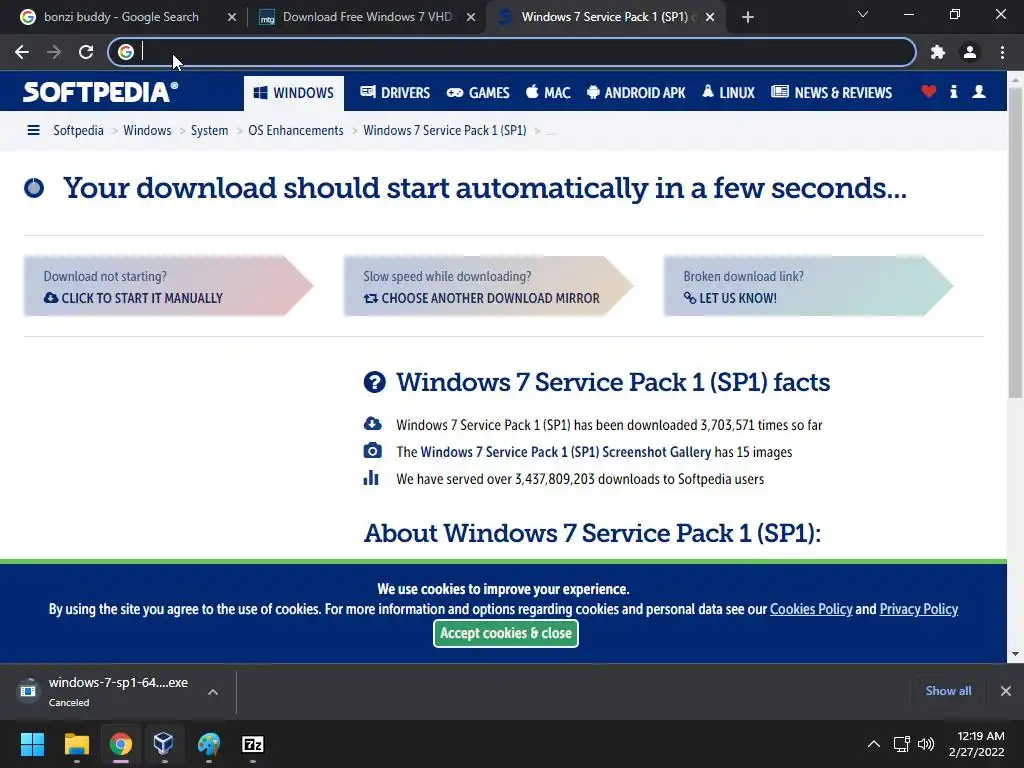This screenshot has height=768, width=1024.
Task: Click the Softpedia logo
Action: tap(101, 92)
